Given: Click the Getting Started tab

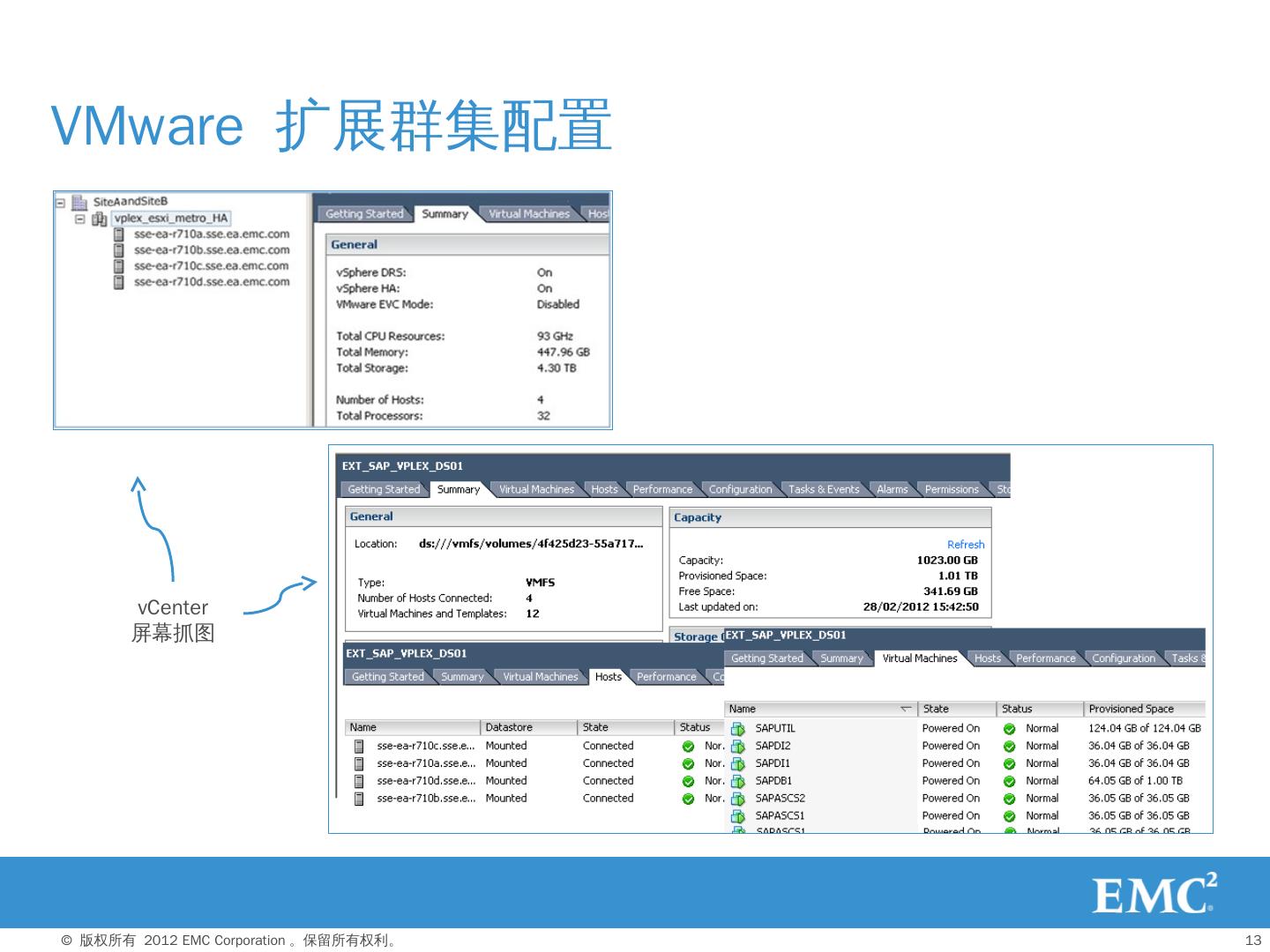Looking at the screenshot, I should click(x=384, y=489).
